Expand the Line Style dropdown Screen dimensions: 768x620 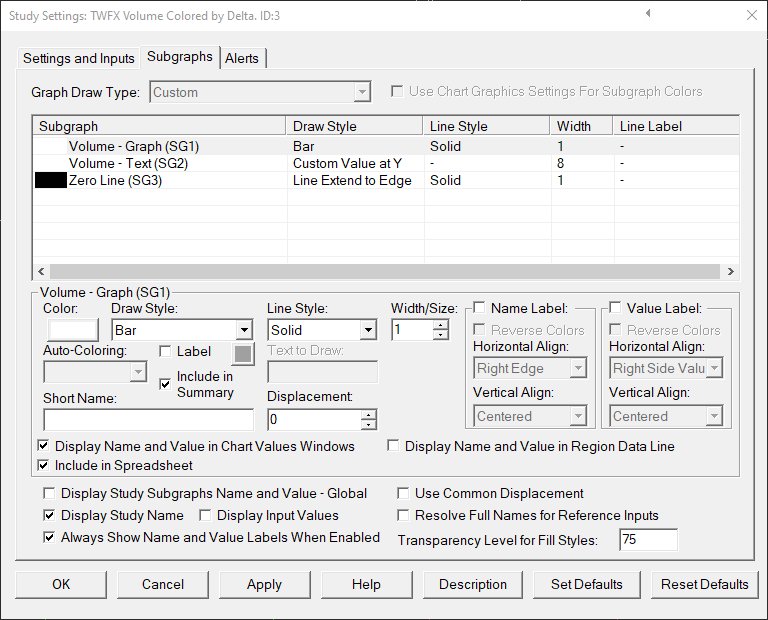pyautogui.click(x=367, y=330)
